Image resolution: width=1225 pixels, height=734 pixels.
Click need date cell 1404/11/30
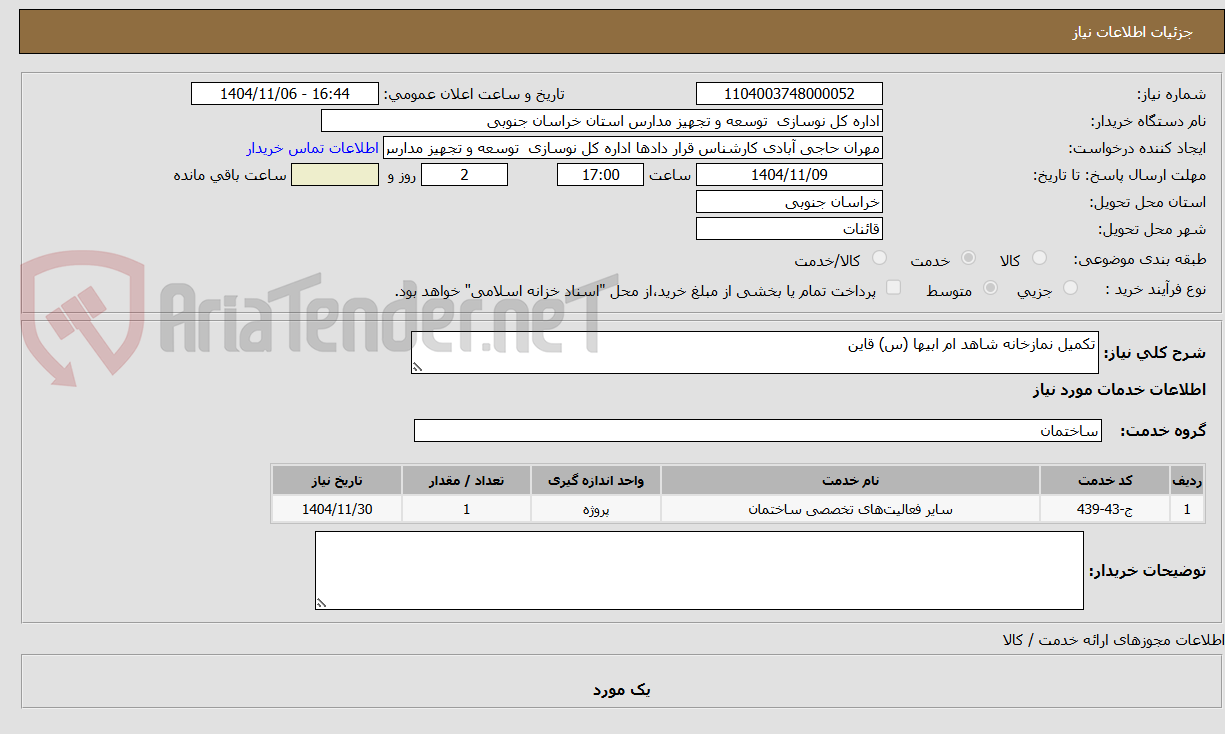coord(337,510)
